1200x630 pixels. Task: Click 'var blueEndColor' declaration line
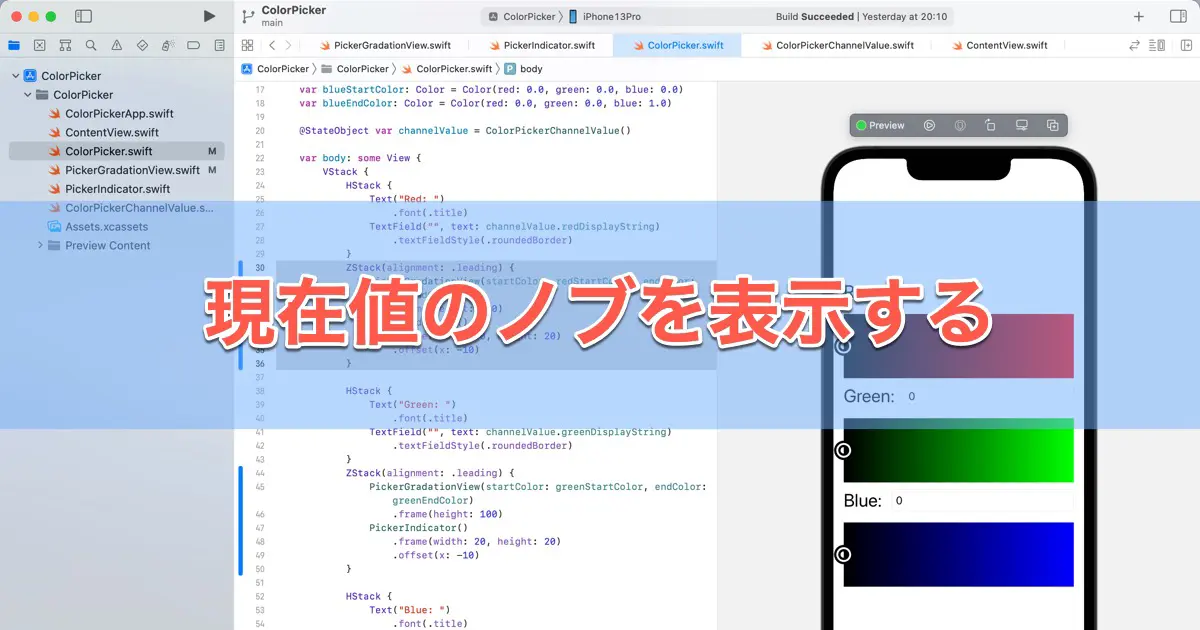pyautogui.click(x=485, y=103)
